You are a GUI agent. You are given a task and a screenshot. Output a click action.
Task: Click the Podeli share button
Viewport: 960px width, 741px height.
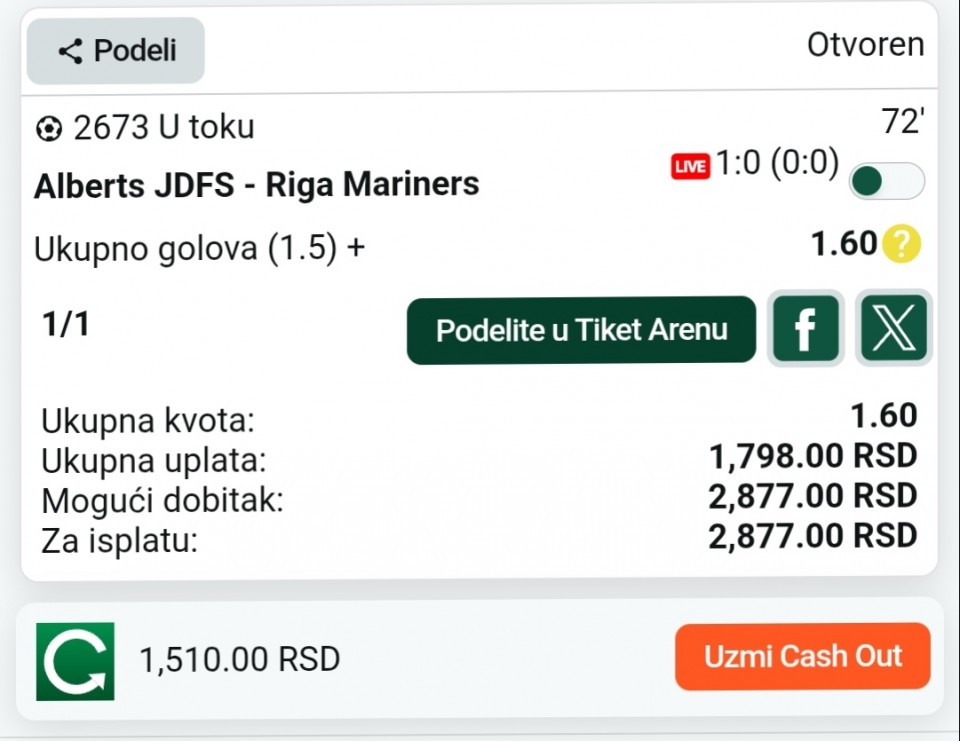coord(115,51)
